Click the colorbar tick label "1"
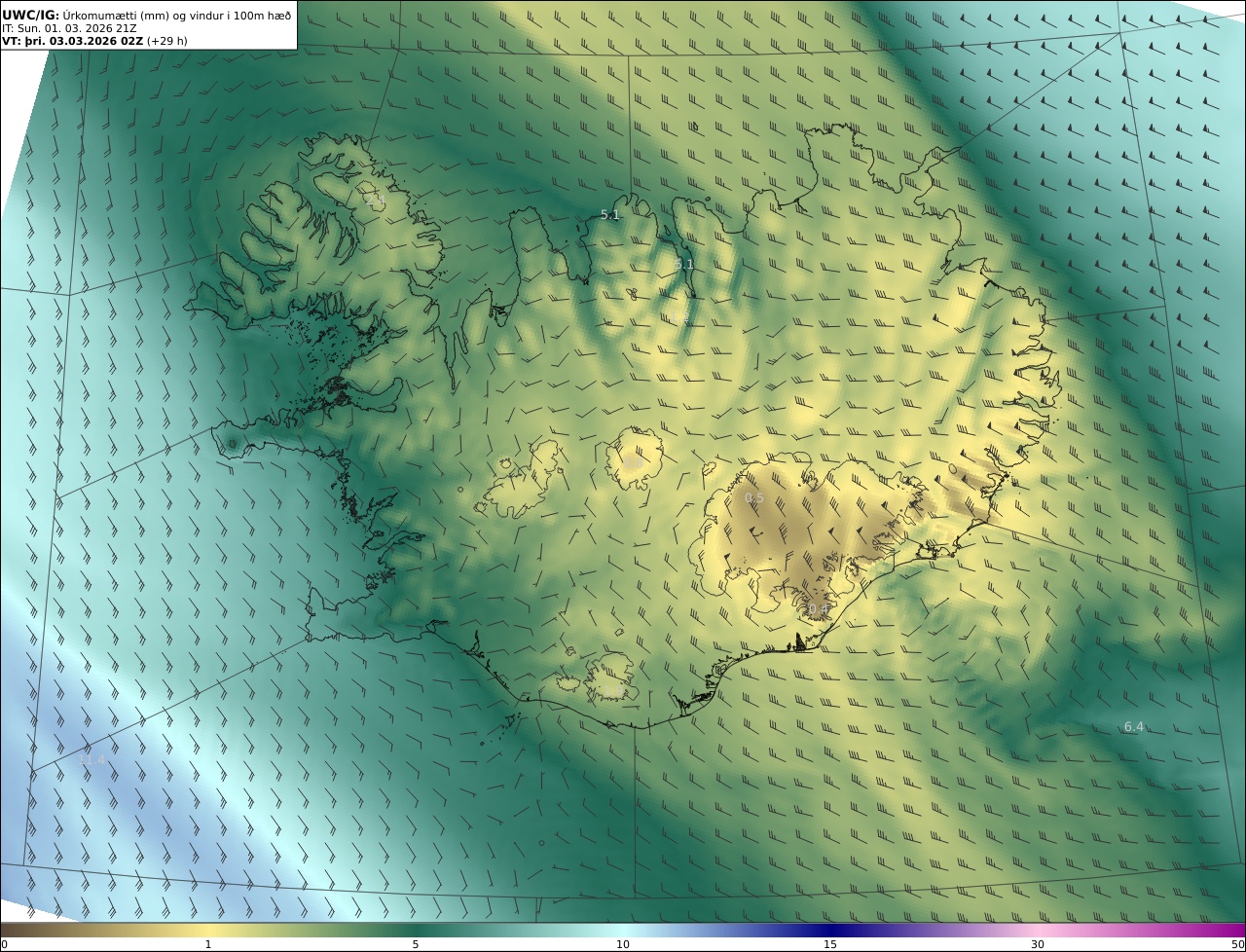 208,944
